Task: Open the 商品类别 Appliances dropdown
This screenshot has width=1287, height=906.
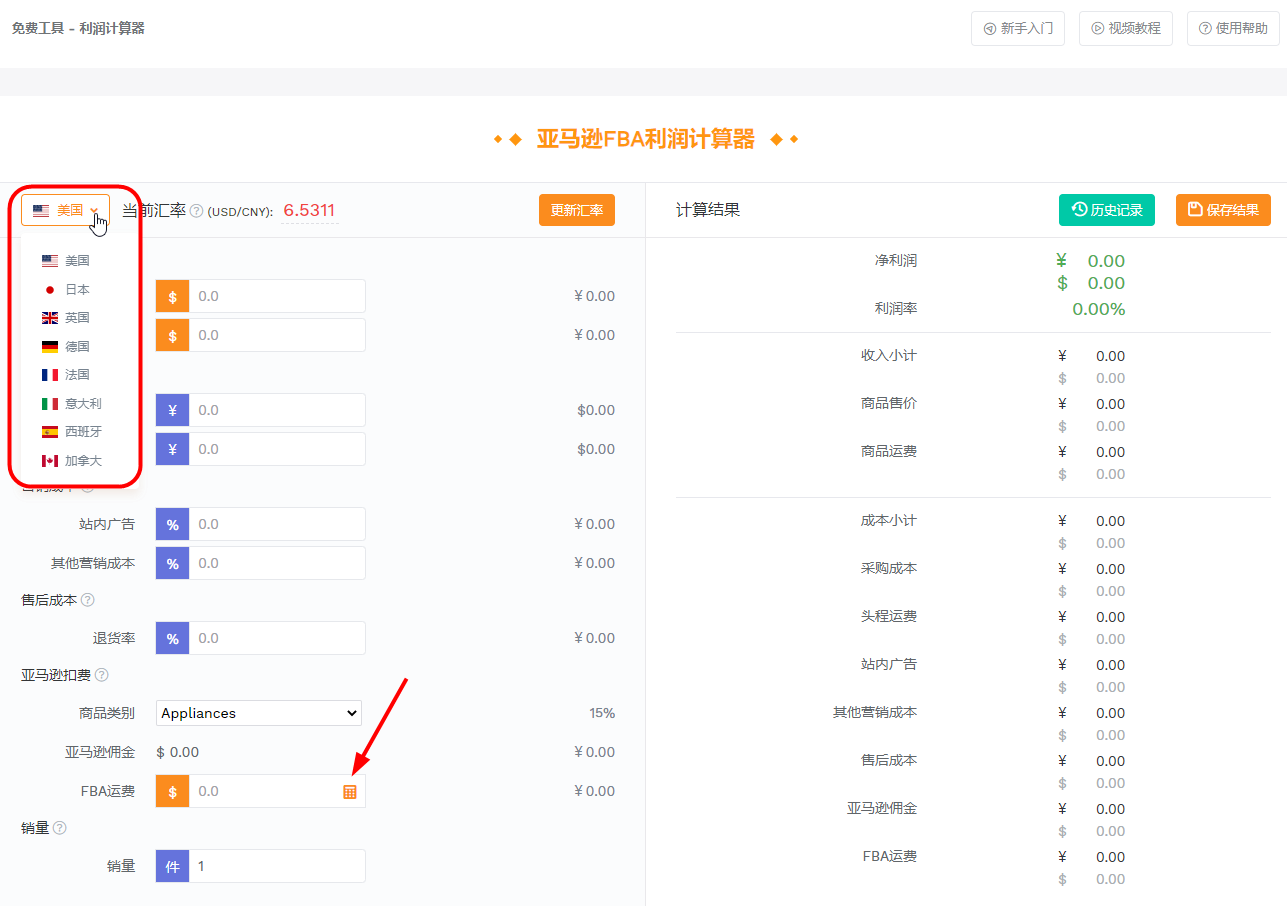Action: click(259, 713)
